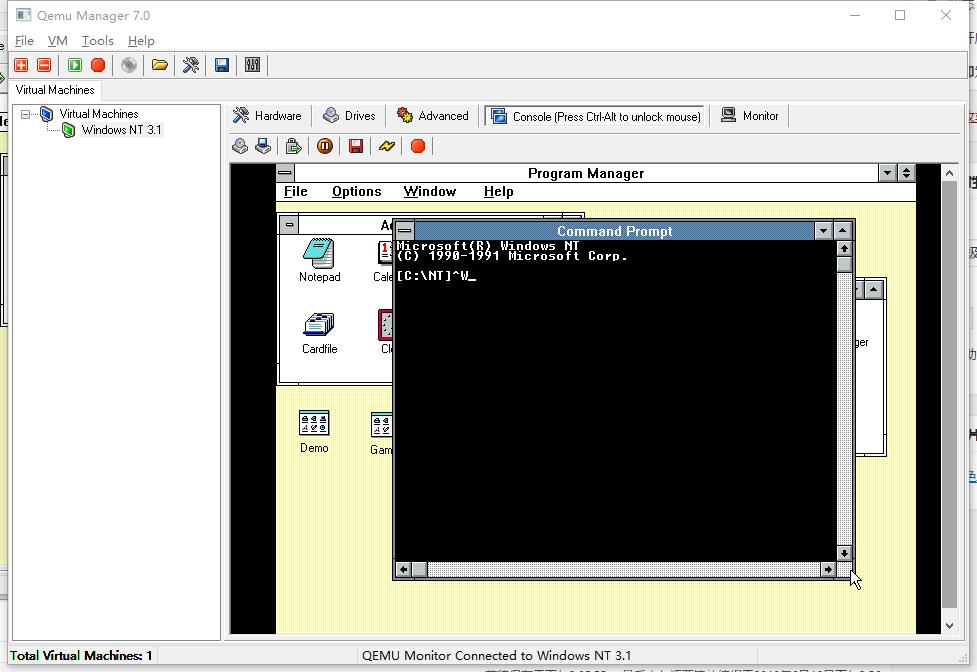Switch to the Hardware tab
Viewport: 977px width, 672px height.
tap(267, 116)
